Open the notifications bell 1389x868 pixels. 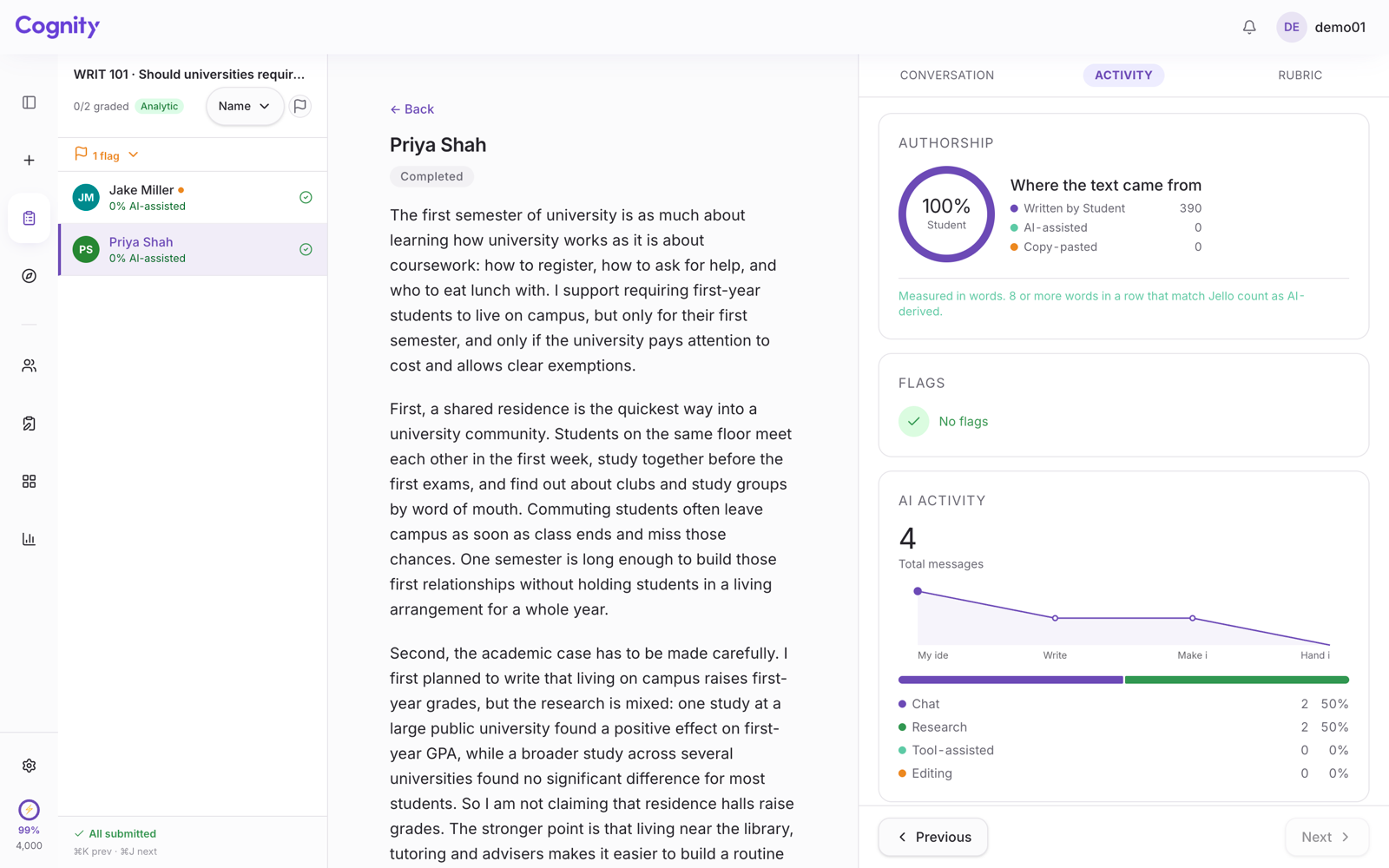tap(1249, 27)
